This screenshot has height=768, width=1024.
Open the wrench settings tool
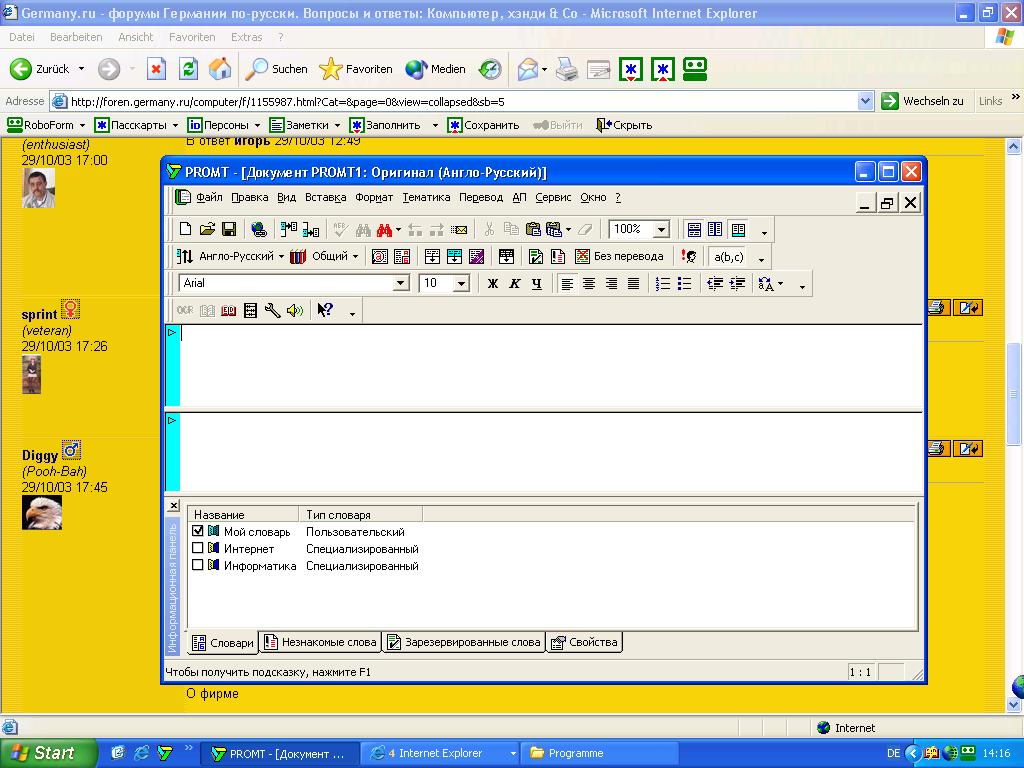coord(272,310)
